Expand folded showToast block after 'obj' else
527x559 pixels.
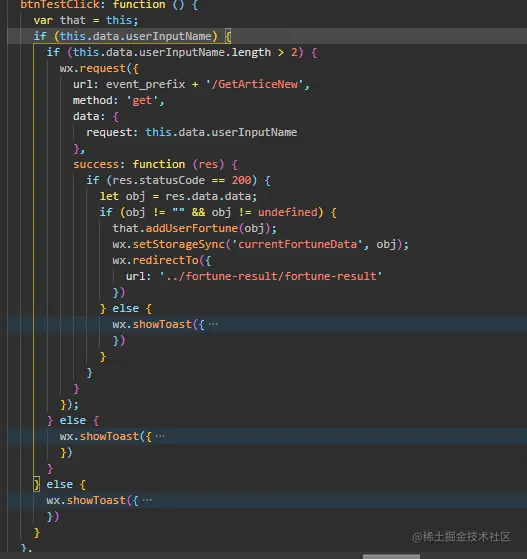[213, 324]
